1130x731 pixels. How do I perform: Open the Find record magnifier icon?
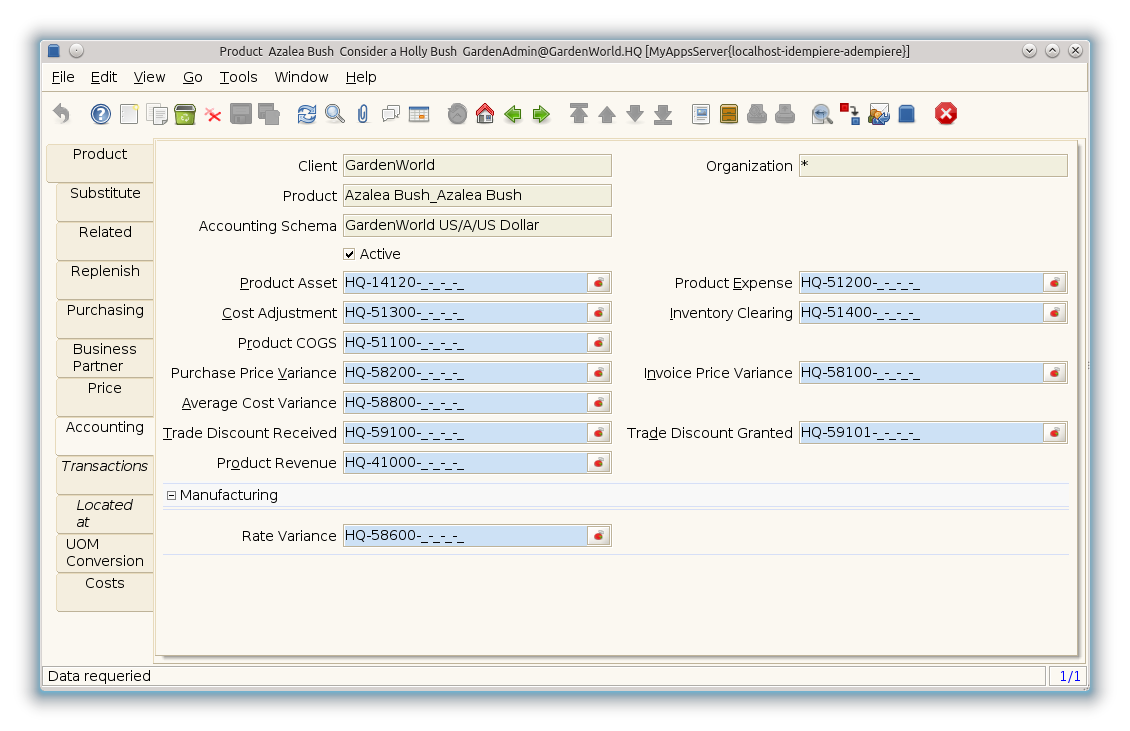(x=334, y=115)
